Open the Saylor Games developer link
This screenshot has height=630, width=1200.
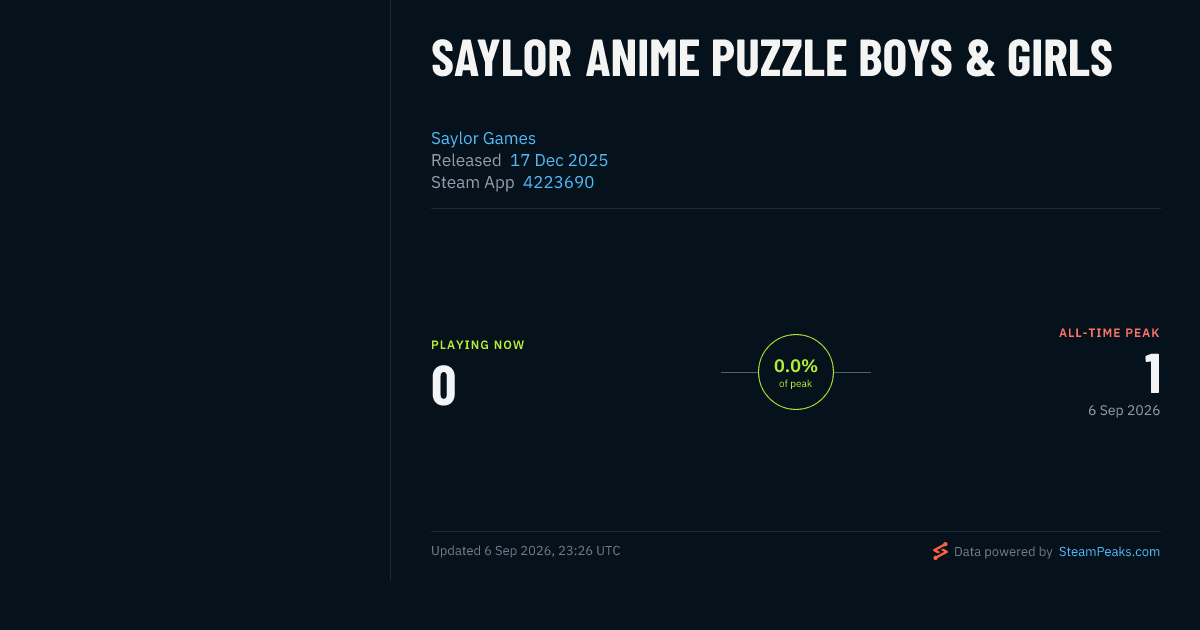pyautogui.click(x=483, y=138)
